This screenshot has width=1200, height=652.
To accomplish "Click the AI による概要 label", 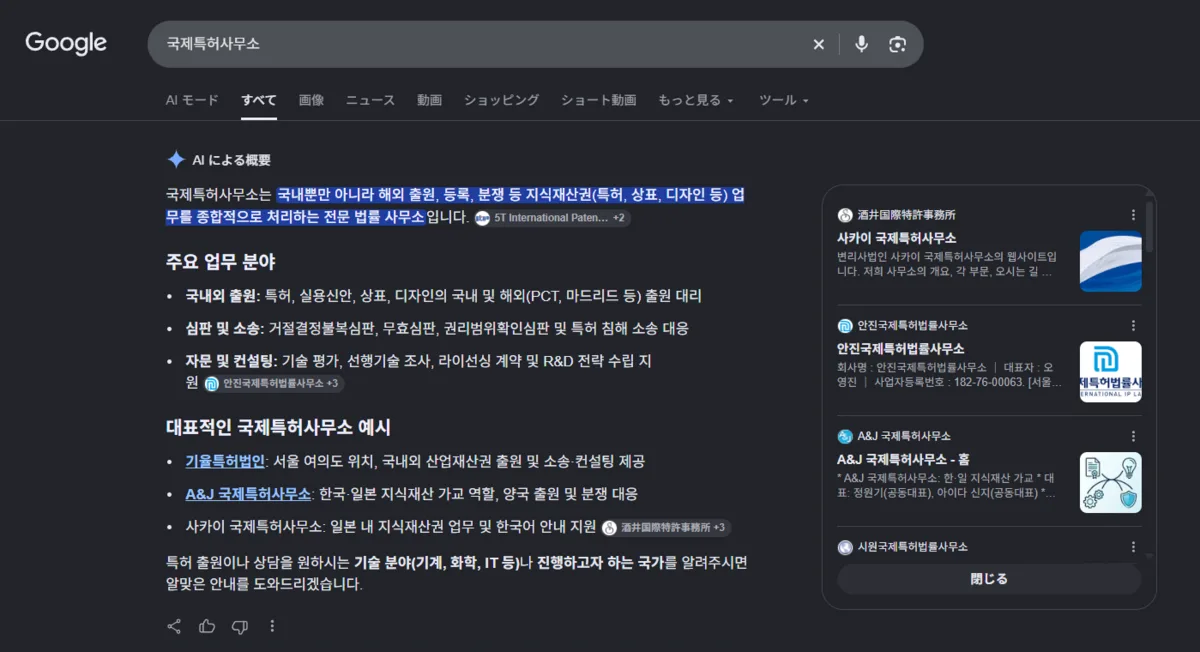I will pos(231,160).
